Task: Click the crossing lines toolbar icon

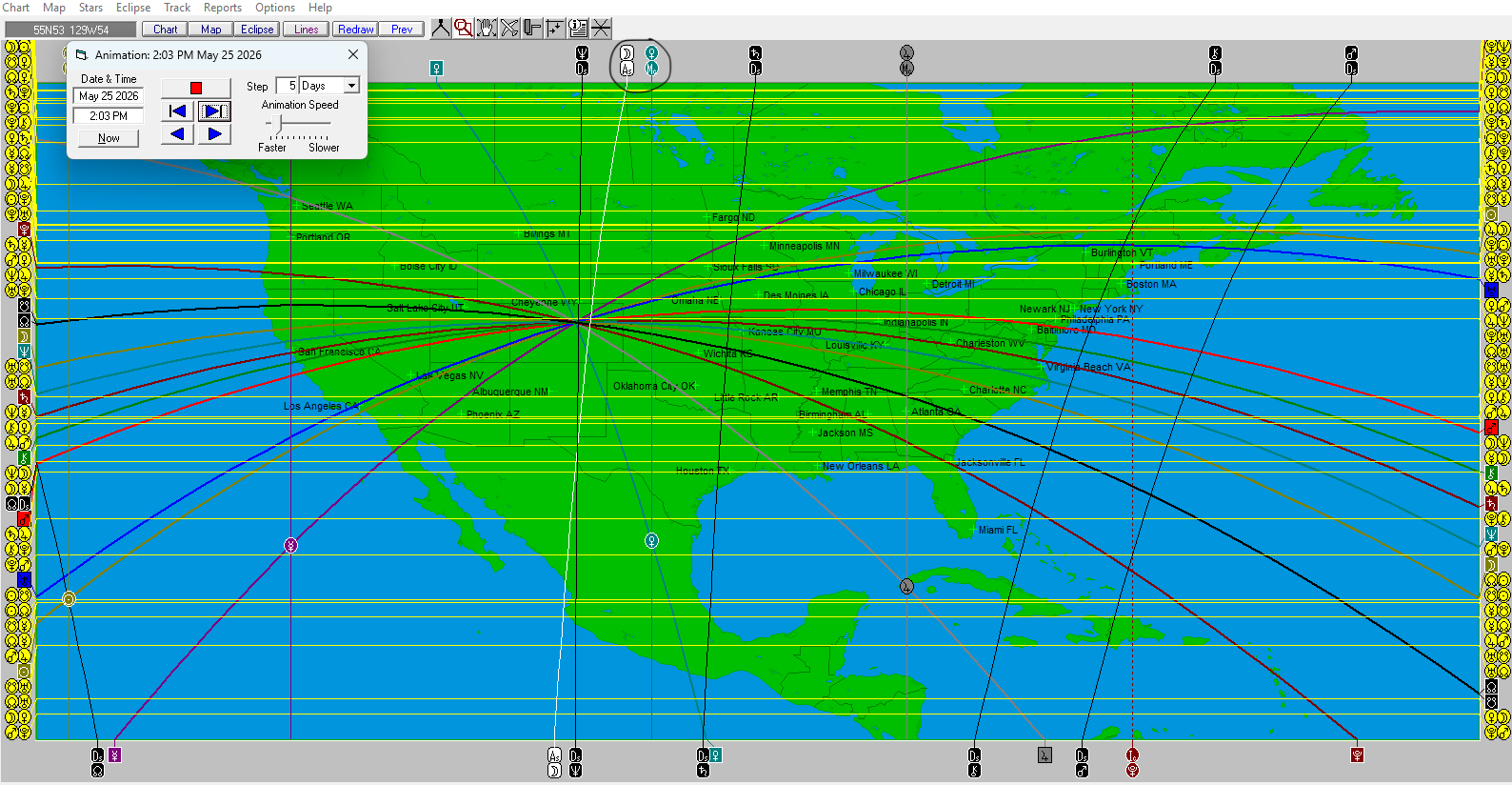Action: 601,29
